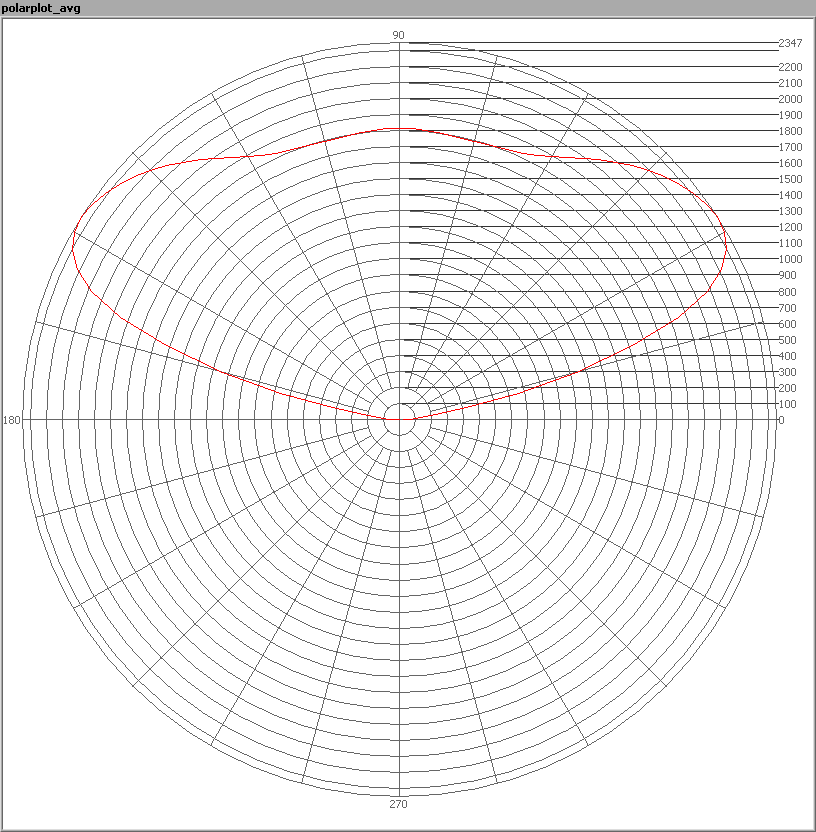
Task: Click the red curve's peak below 90 label
Action: point(399,129)
